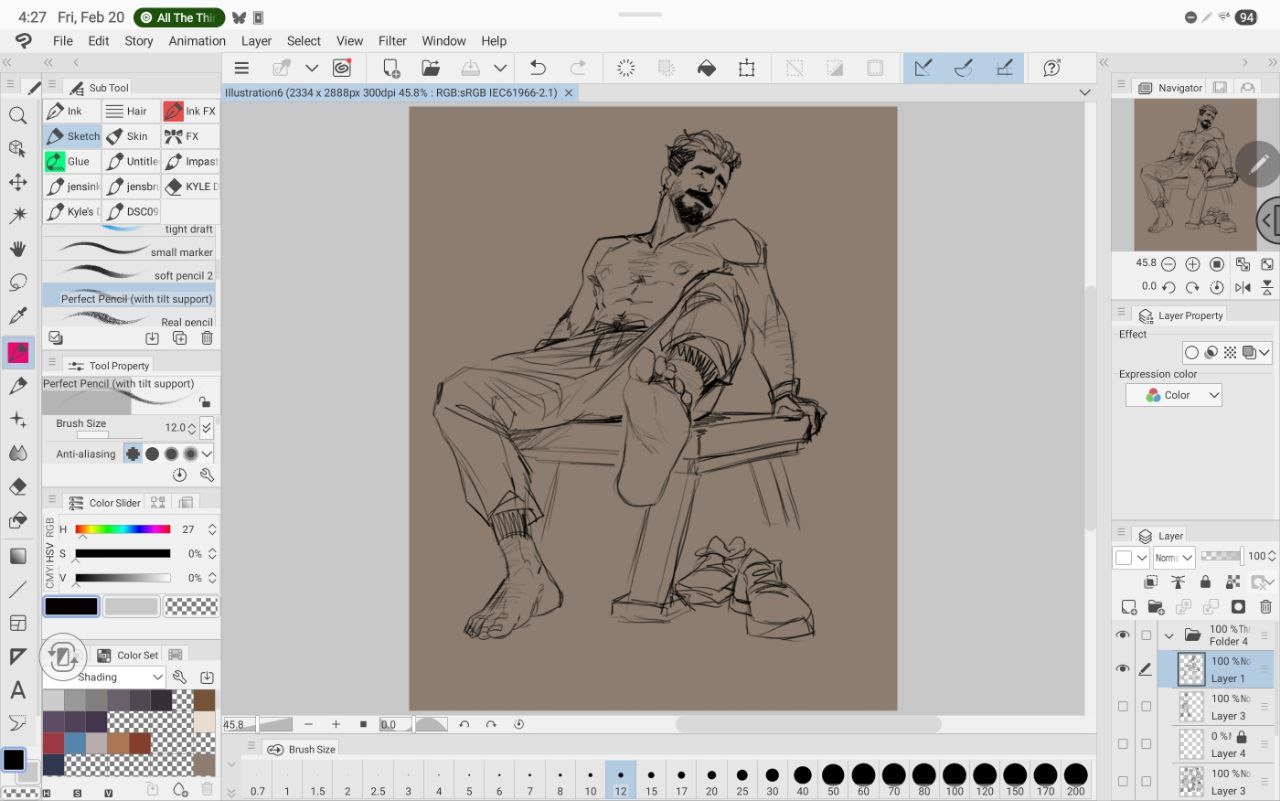Image resolution: width=1280 pixels, height=801 pixels.
Task: Open file using folder icon in command bar
Action: pos(431,68)
